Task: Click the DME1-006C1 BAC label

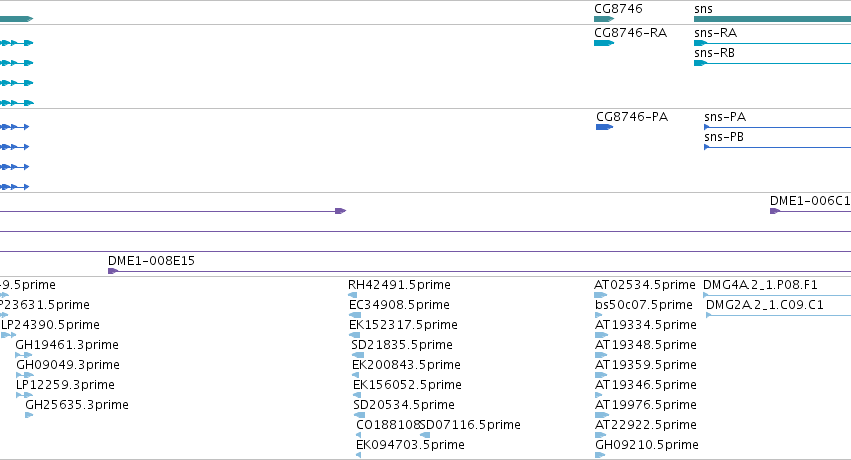Action: [810, 201]
